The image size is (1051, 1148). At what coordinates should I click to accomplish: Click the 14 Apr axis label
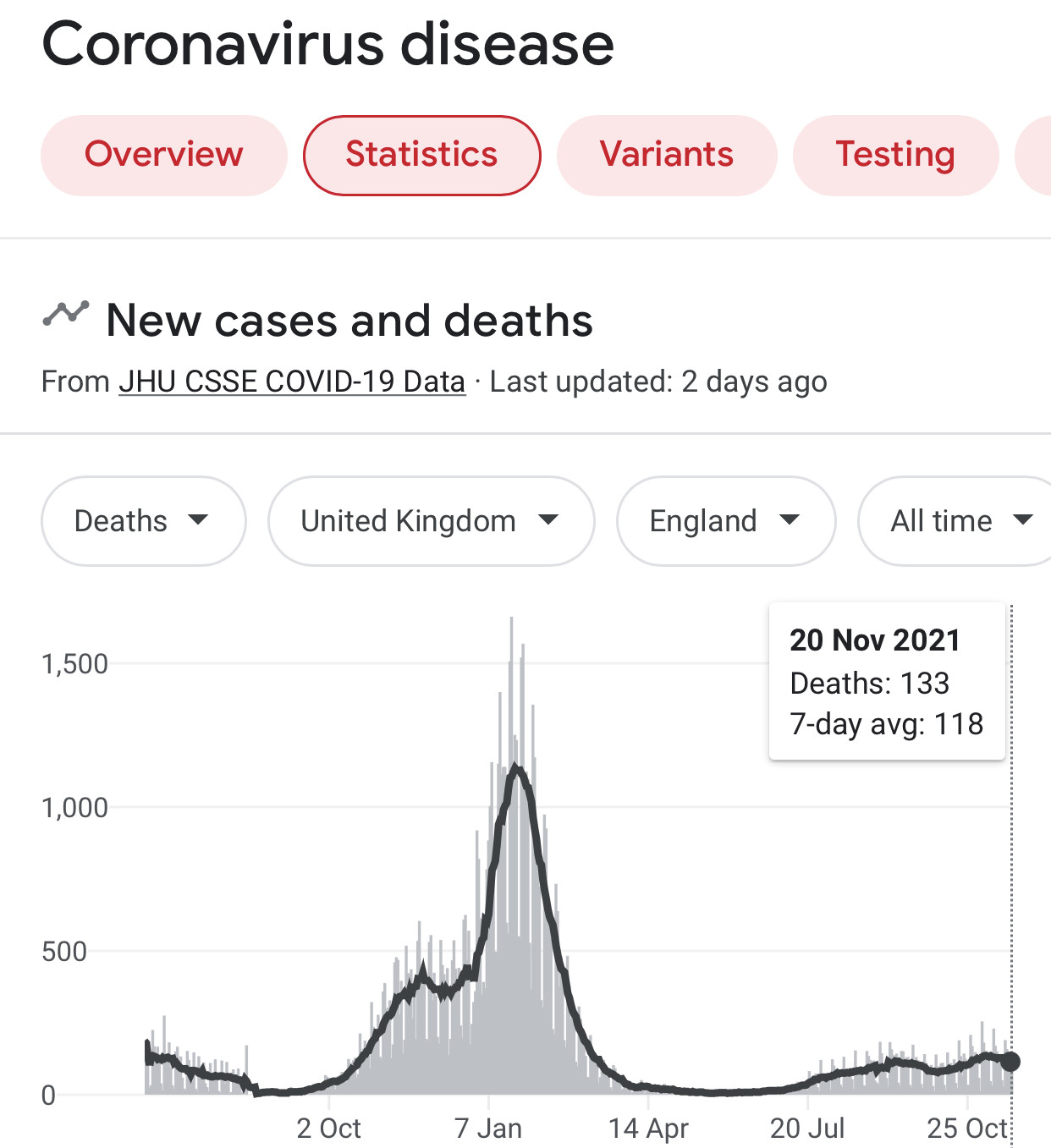pyautogui.click(x=648, y=1128)
